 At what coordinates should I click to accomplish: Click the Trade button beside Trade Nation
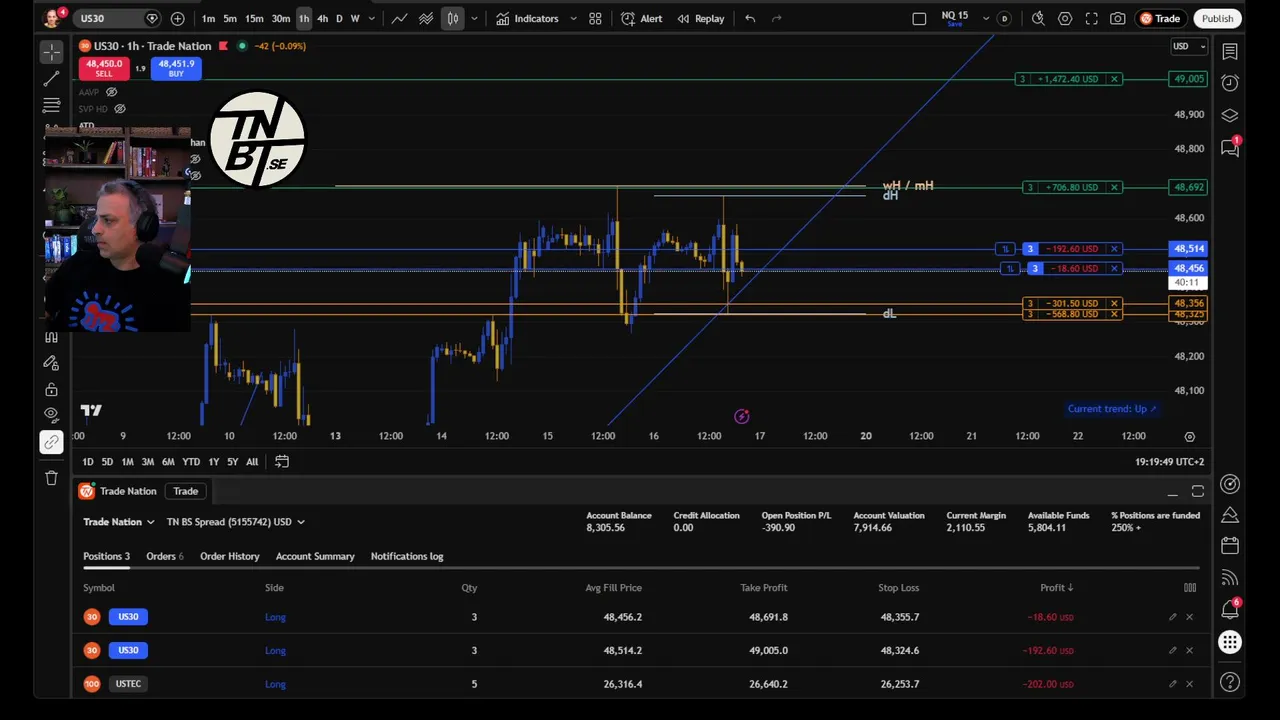186,491
